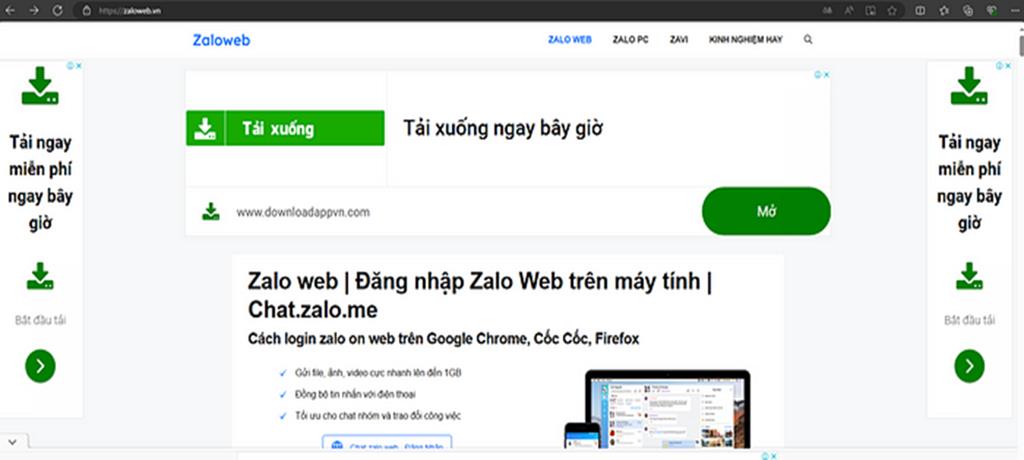Click the green Tải xuống button
Screen dimensions: 1024x460
click(285, 128)
